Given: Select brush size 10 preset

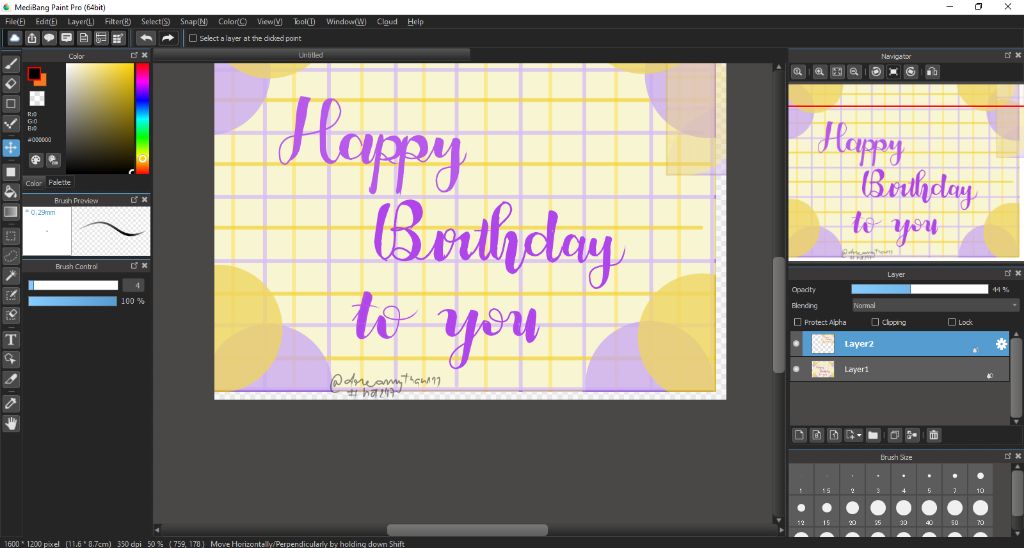Looking at the screenshot, I should click(x=980, y=481).
